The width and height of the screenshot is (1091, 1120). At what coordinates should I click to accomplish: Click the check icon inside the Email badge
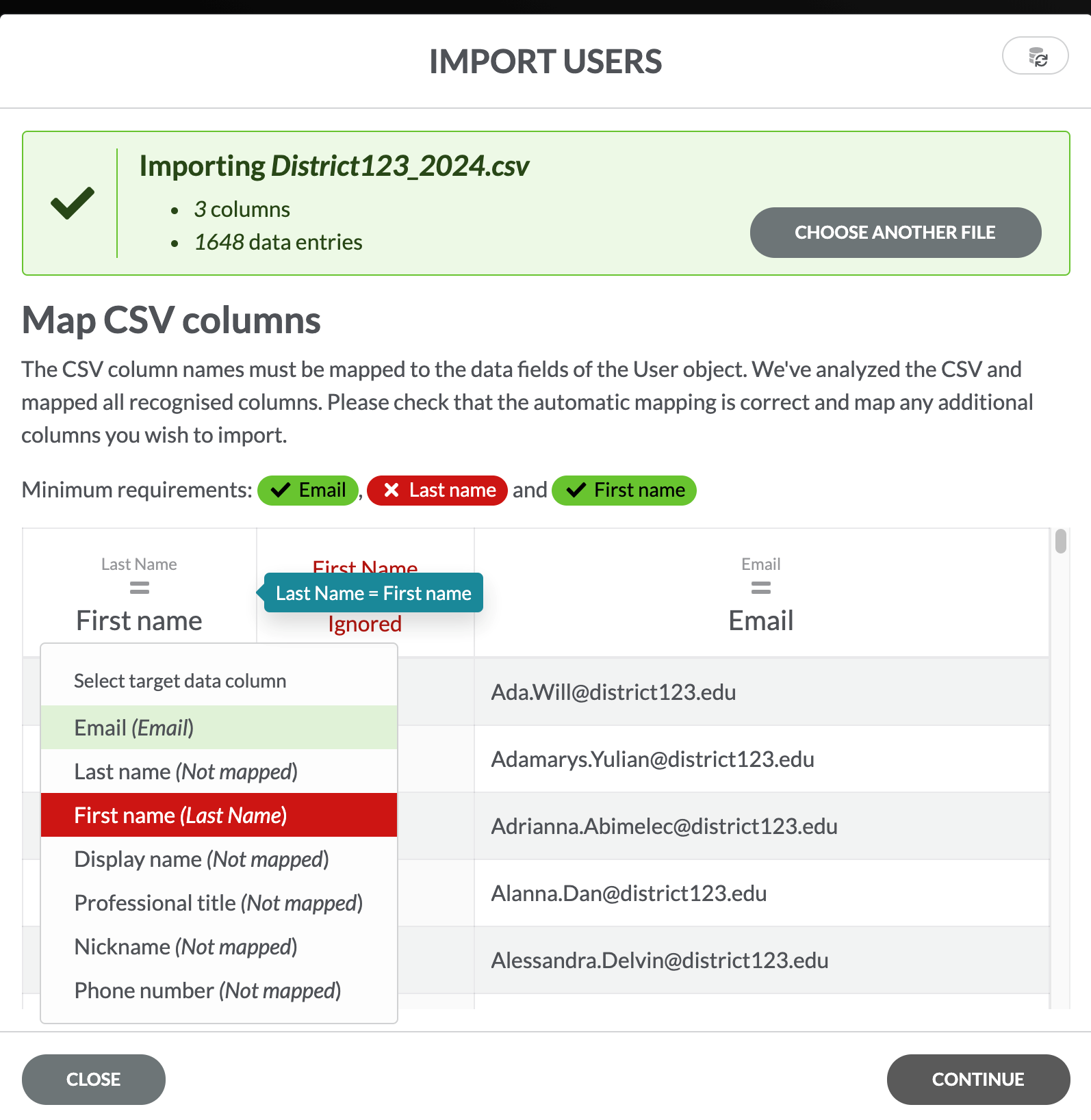[x=280, y=490]
